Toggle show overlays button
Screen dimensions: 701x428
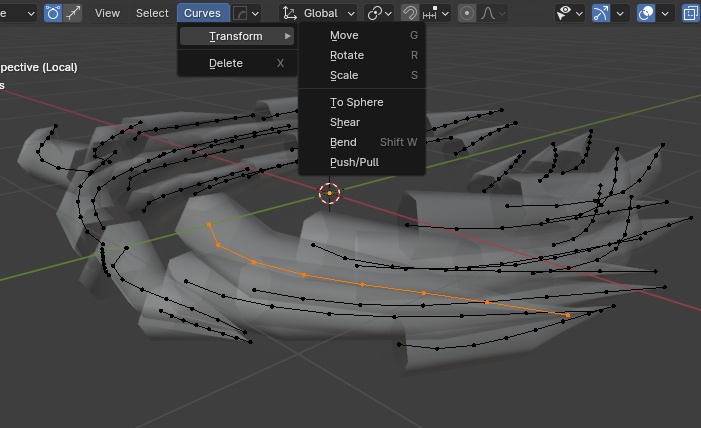click(x=646, y=13)
